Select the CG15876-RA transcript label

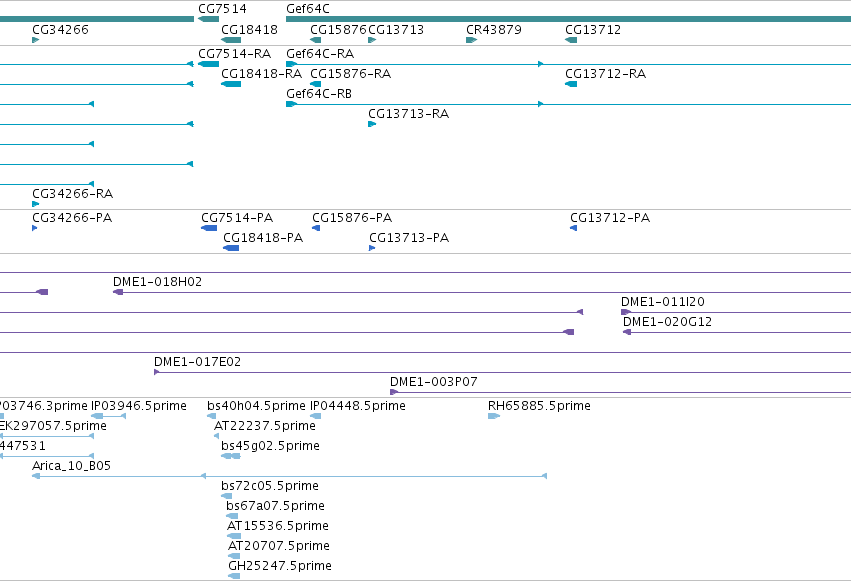click(350, 74)
